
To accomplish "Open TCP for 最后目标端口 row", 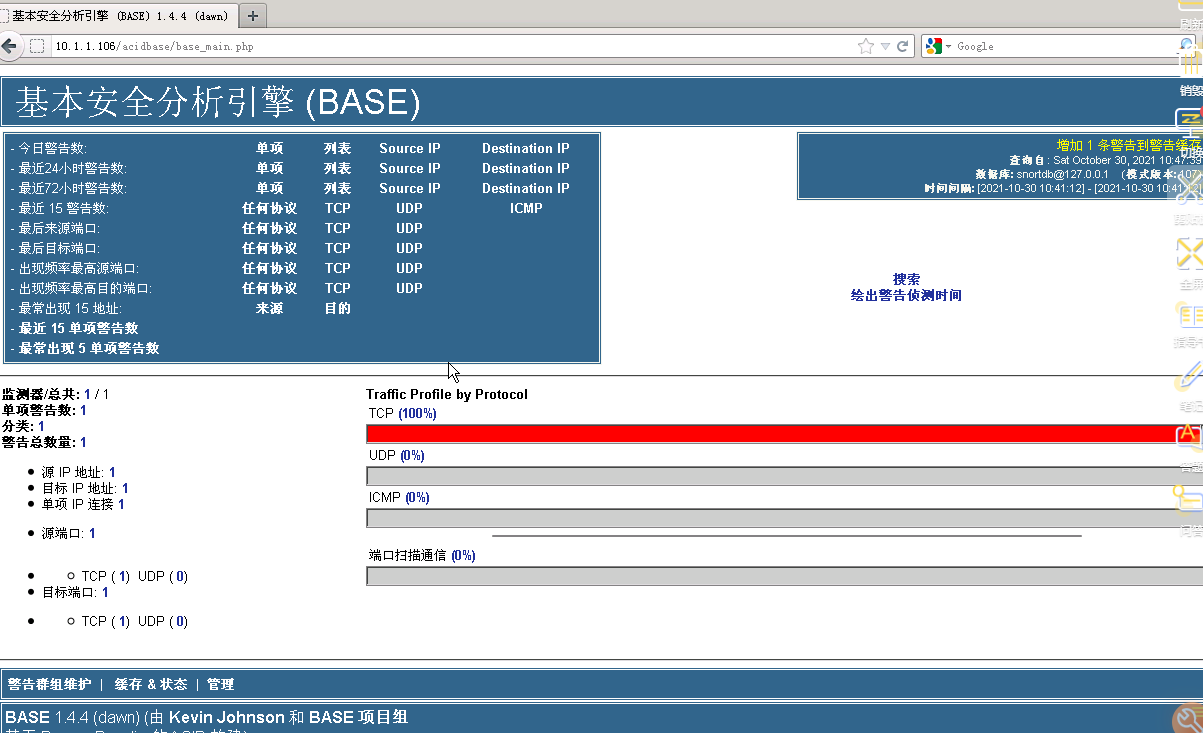I will pyautogui.click(x=338, y=248).
